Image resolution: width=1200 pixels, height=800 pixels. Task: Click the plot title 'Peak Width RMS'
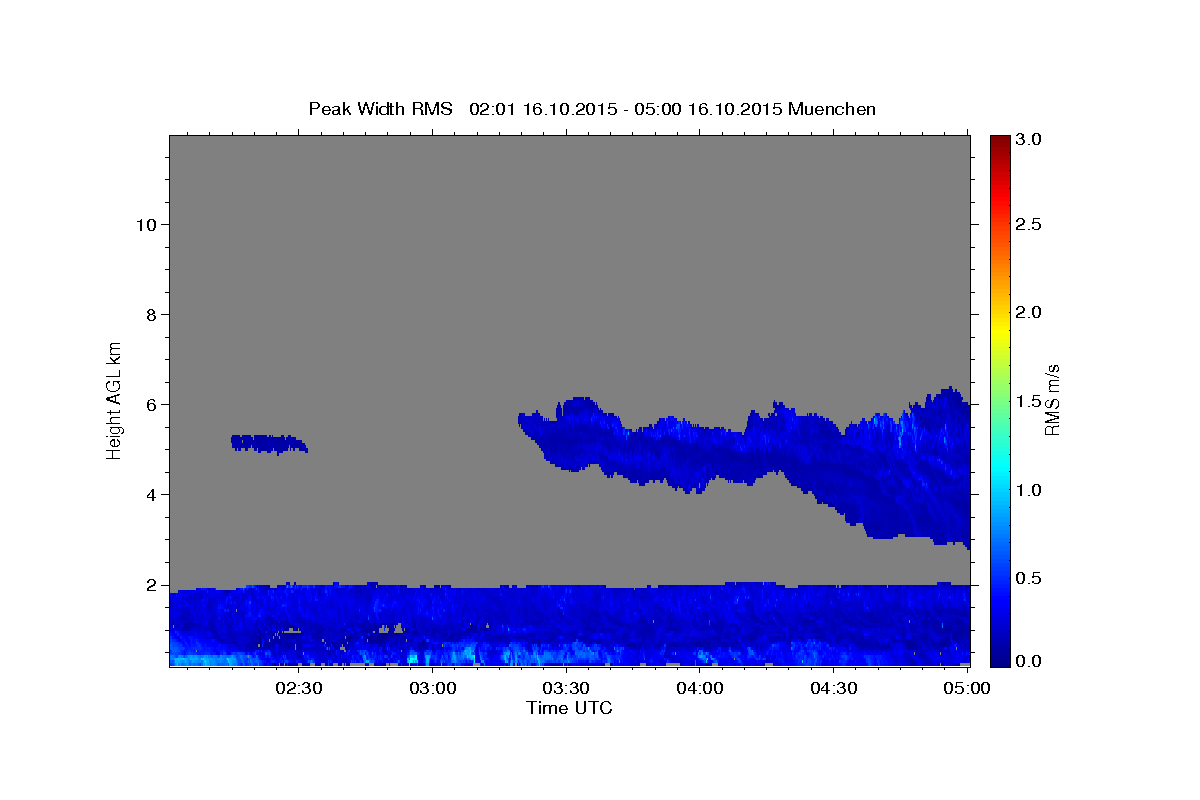tap(380, 109)
